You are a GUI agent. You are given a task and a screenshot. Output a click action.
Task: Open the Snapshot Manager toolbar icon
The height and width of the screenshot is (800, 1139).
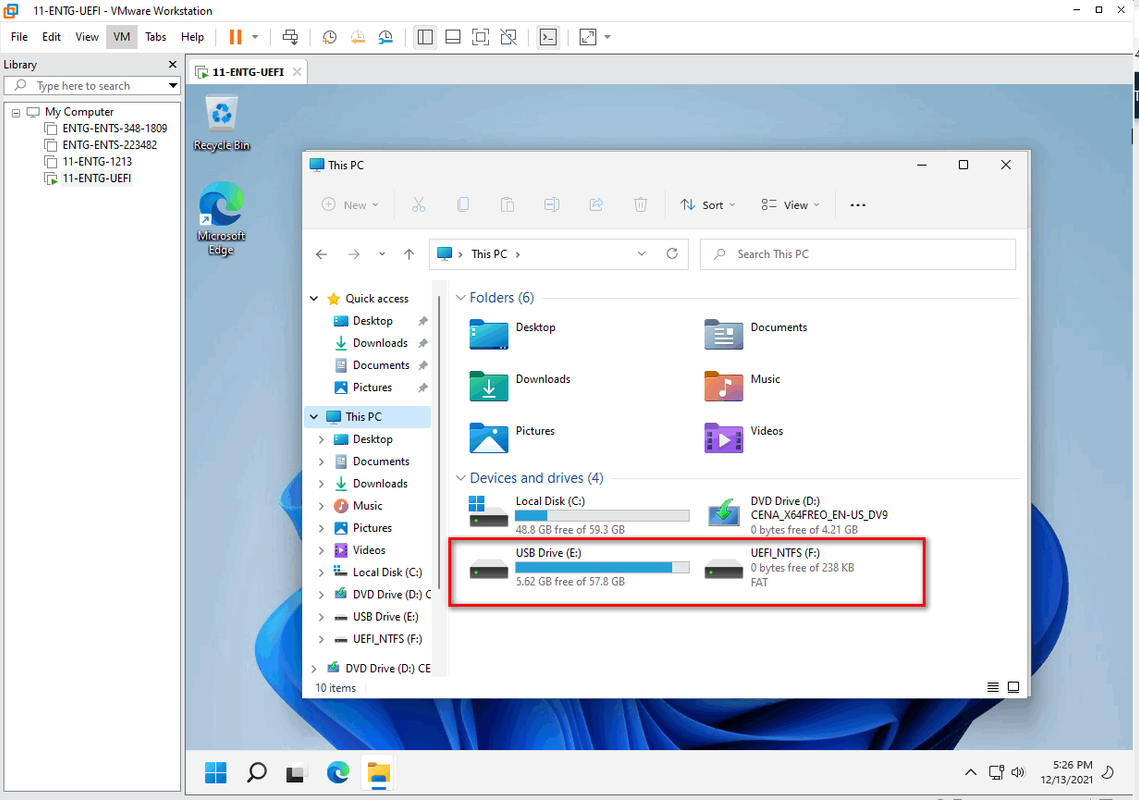tap(386, 37)
